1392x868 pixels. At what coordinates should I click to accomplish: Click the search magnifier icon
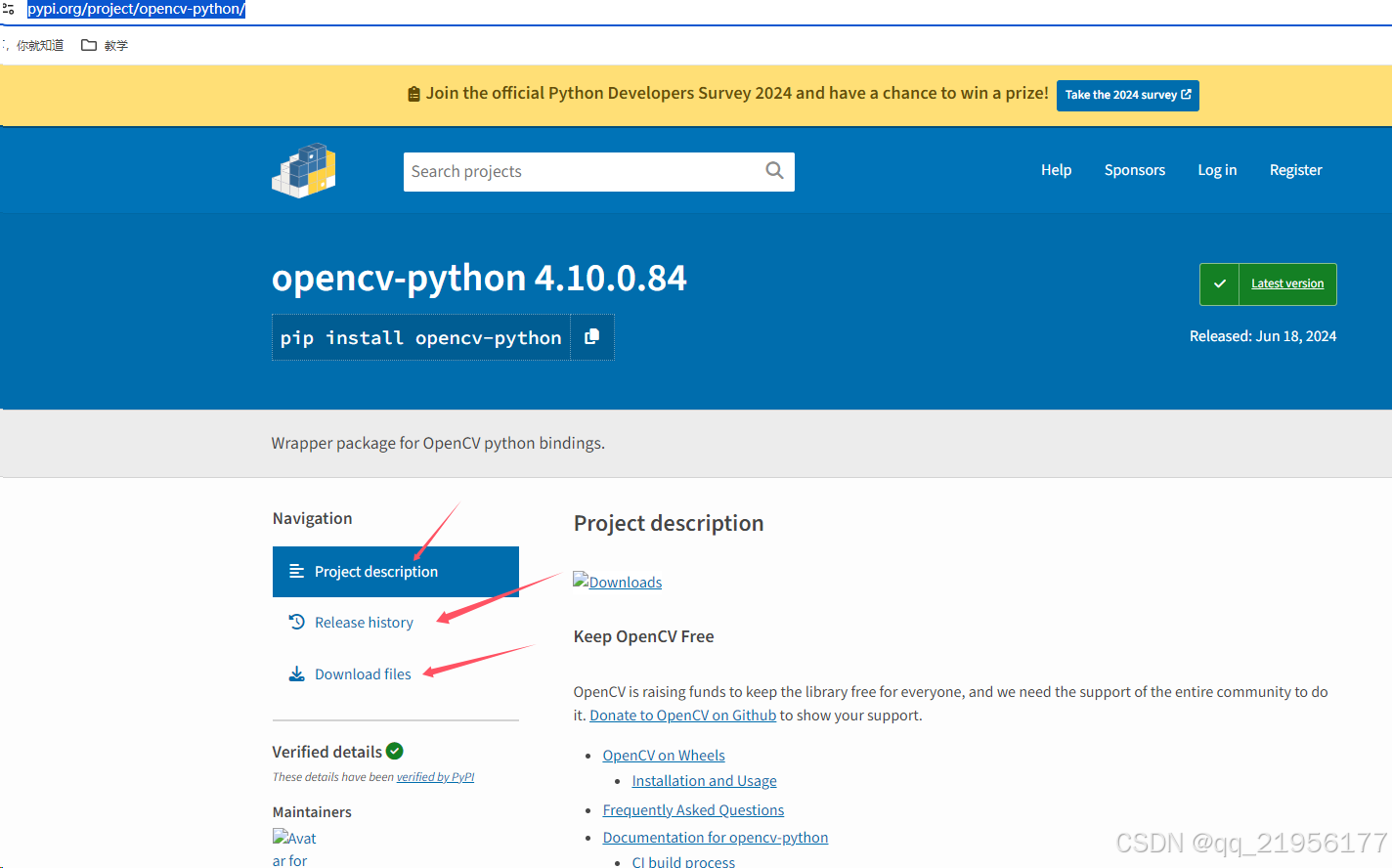click(774, 171)
